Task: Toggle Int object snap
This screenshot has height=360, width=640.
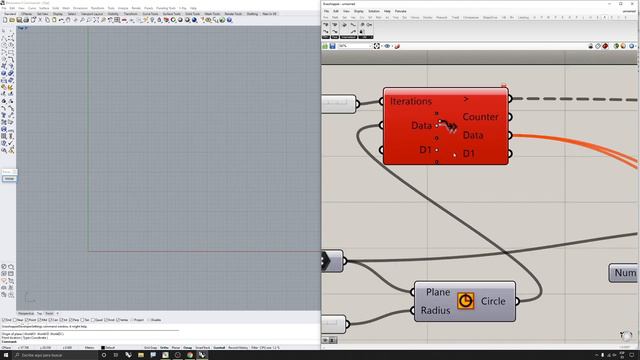Action: [x=64, y=320]
